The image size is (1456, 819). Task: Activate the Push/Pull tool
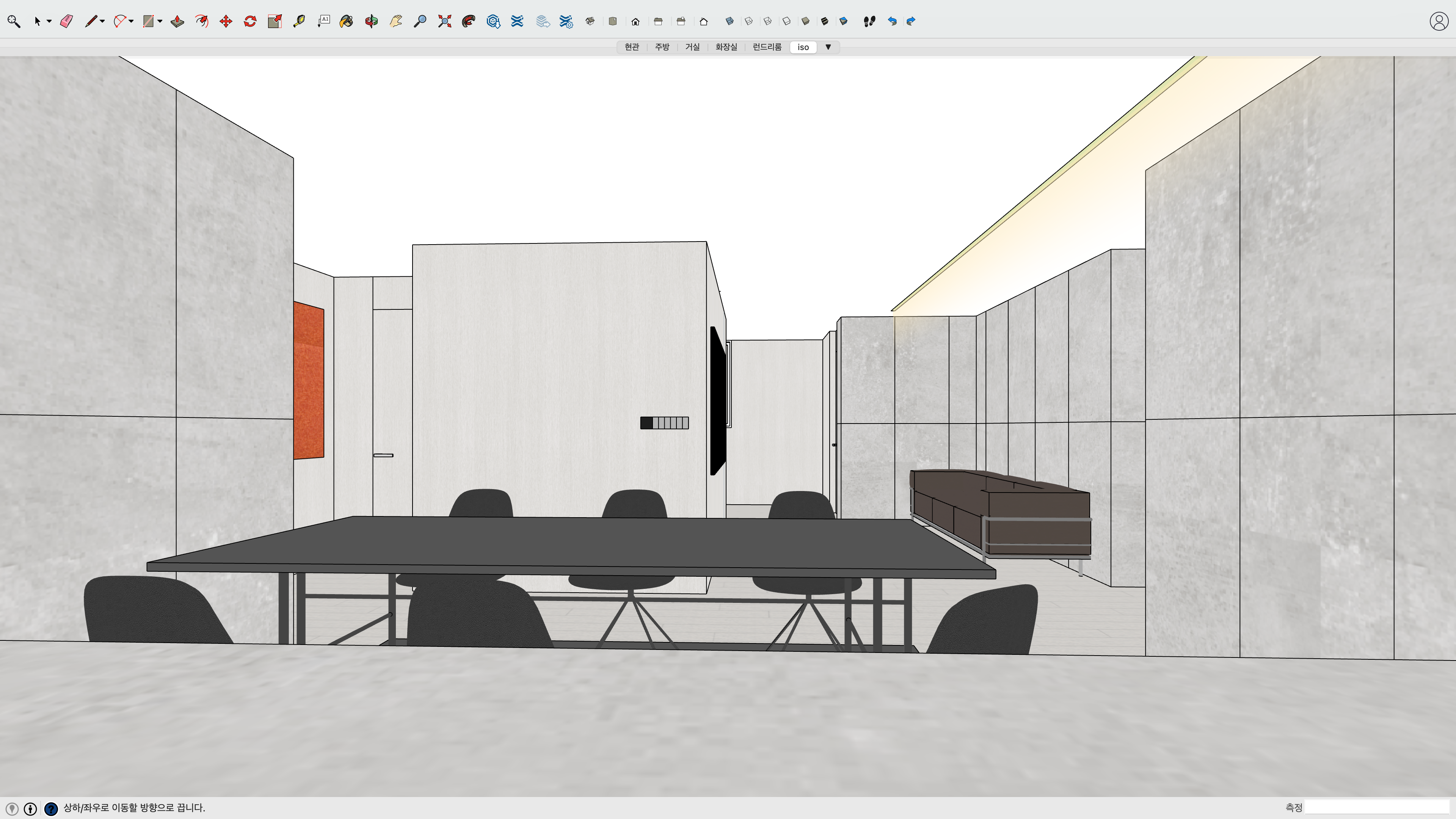pyautogui.click(x=177, y=22)
